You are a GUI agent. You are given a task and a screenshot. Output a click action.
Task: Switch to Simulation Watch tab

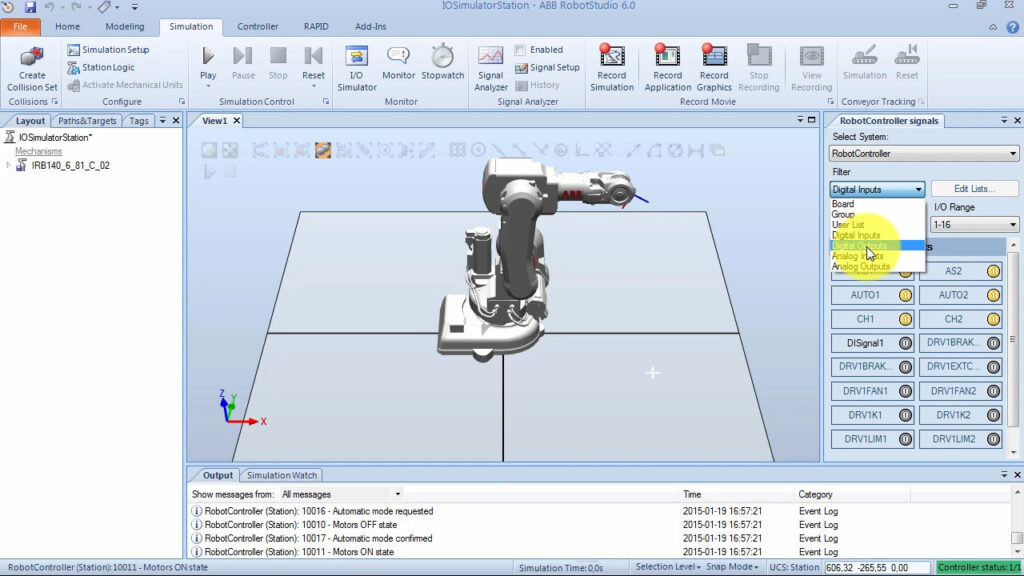pos(281,475)
